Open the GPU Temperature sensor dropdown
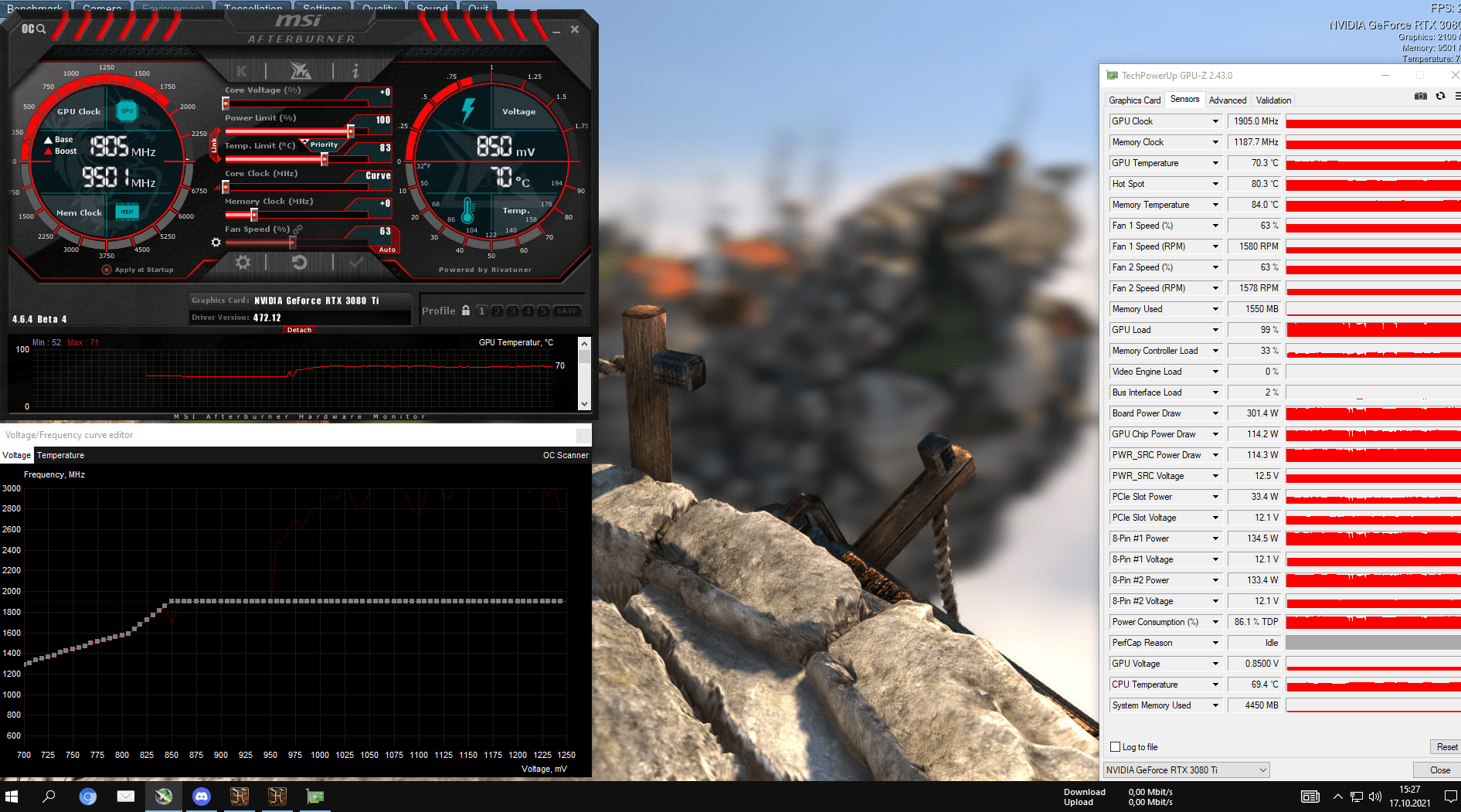The image size is (1461, 812). click(x=1215, y=163)
